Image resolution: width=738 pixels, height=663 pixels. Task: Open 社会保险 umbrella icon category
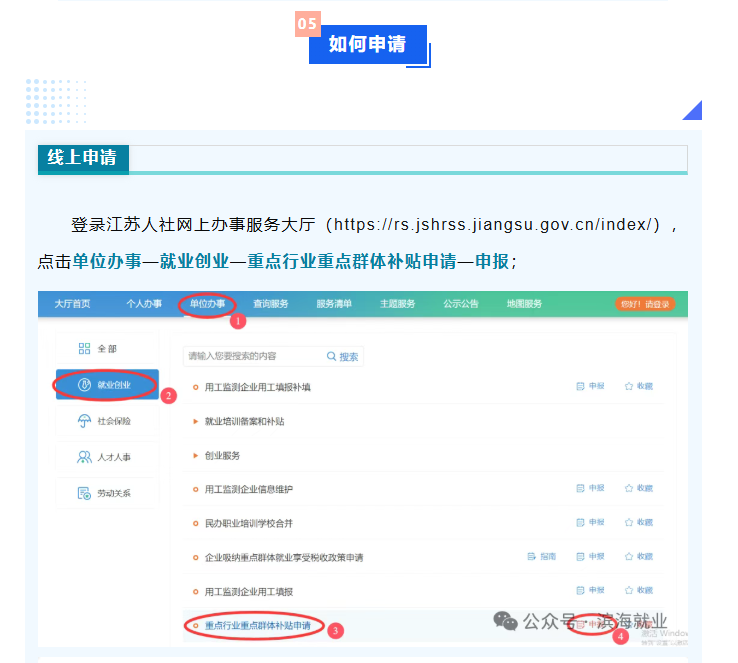(85, 421)
